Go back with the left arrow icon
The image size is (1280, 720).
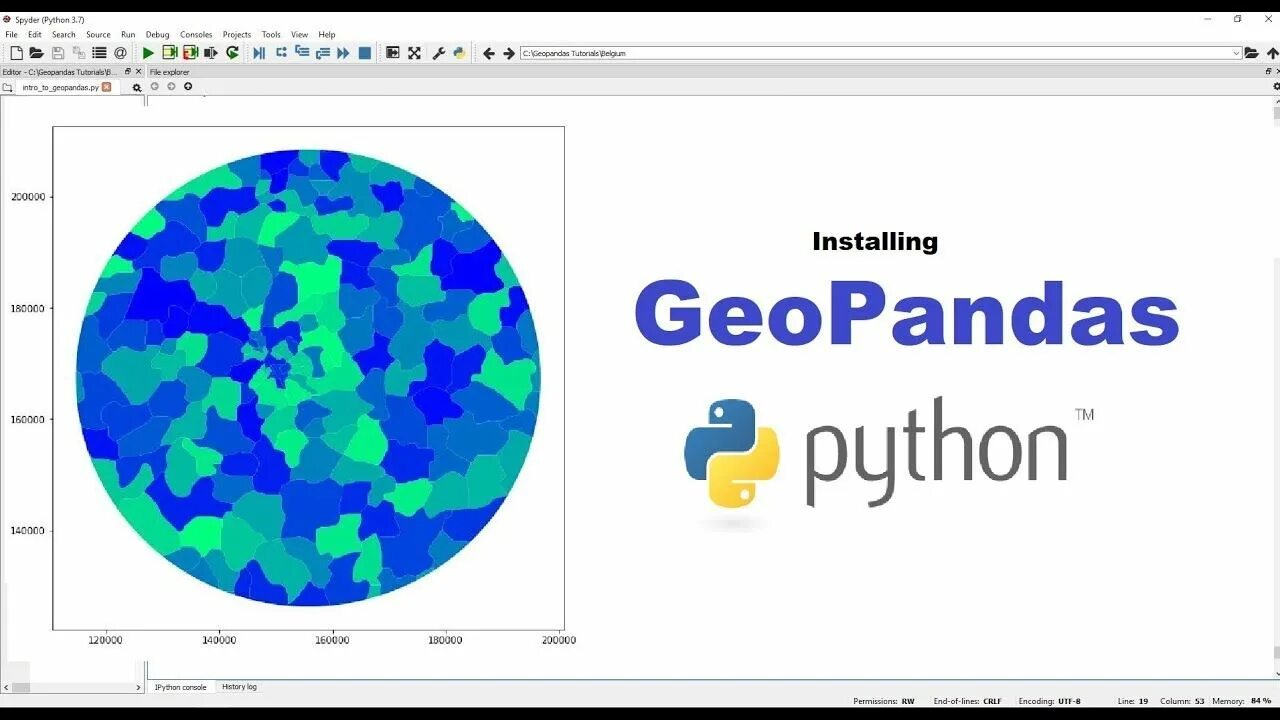click(488, 53)
